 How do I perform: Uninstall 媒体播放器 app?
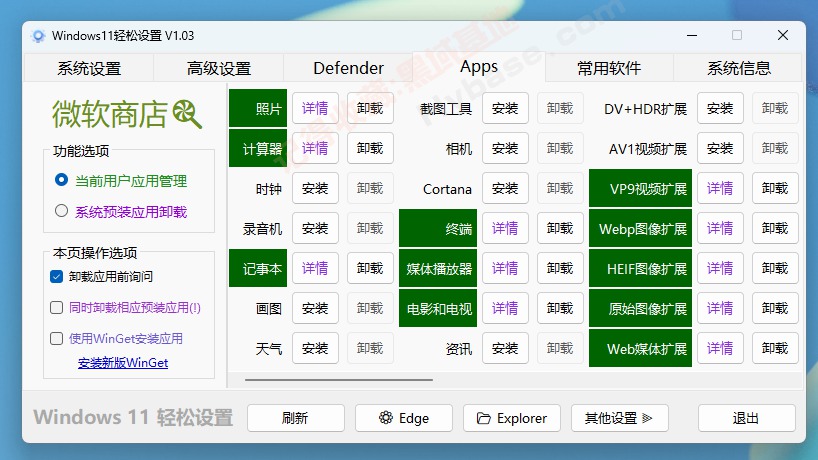pyautogui.click(x=560, y=268)
